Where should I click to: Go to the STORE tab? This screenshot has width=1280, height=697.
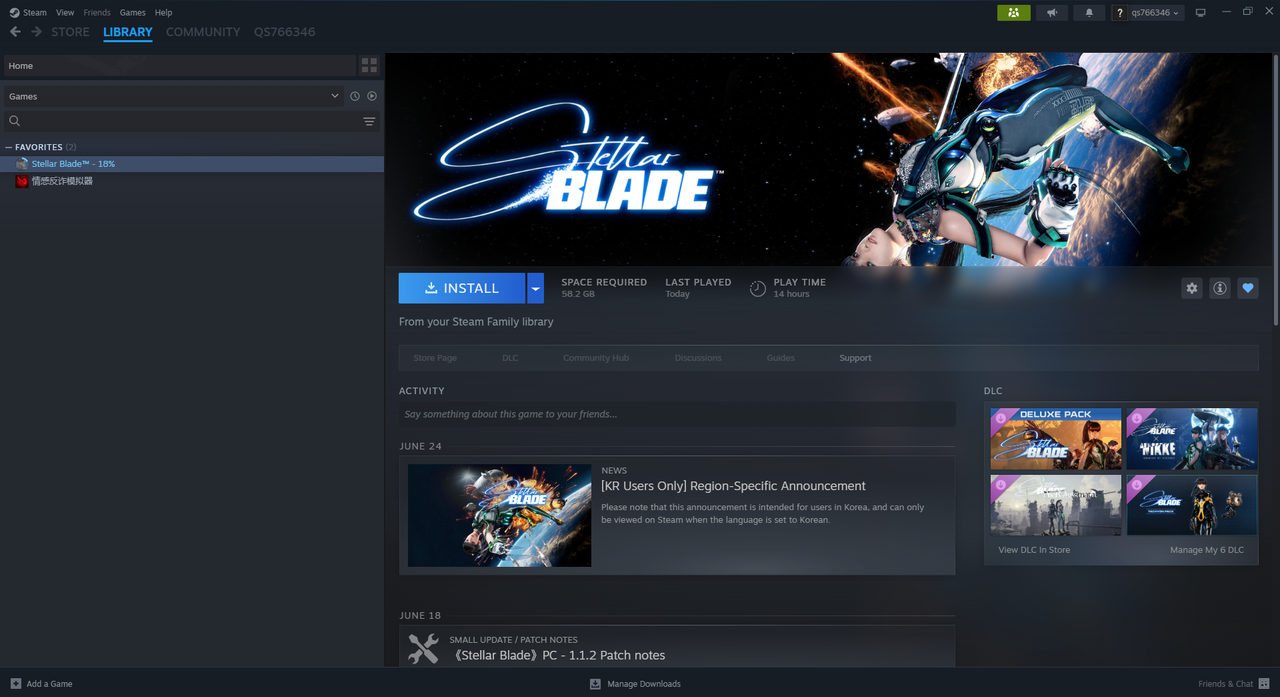click(x=70, y=32)
